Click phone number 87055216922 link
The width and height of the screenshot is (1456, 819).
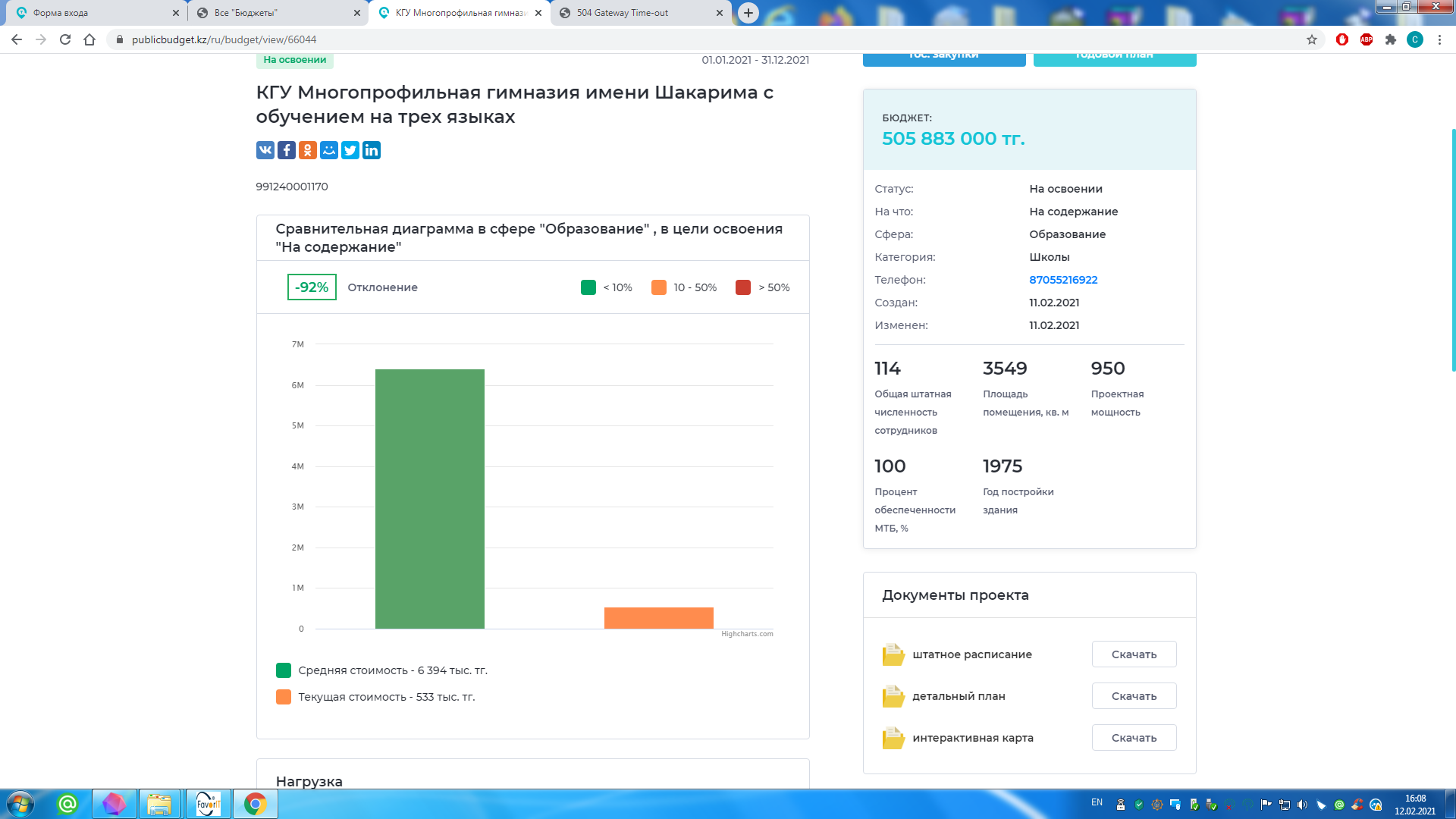1063,280
